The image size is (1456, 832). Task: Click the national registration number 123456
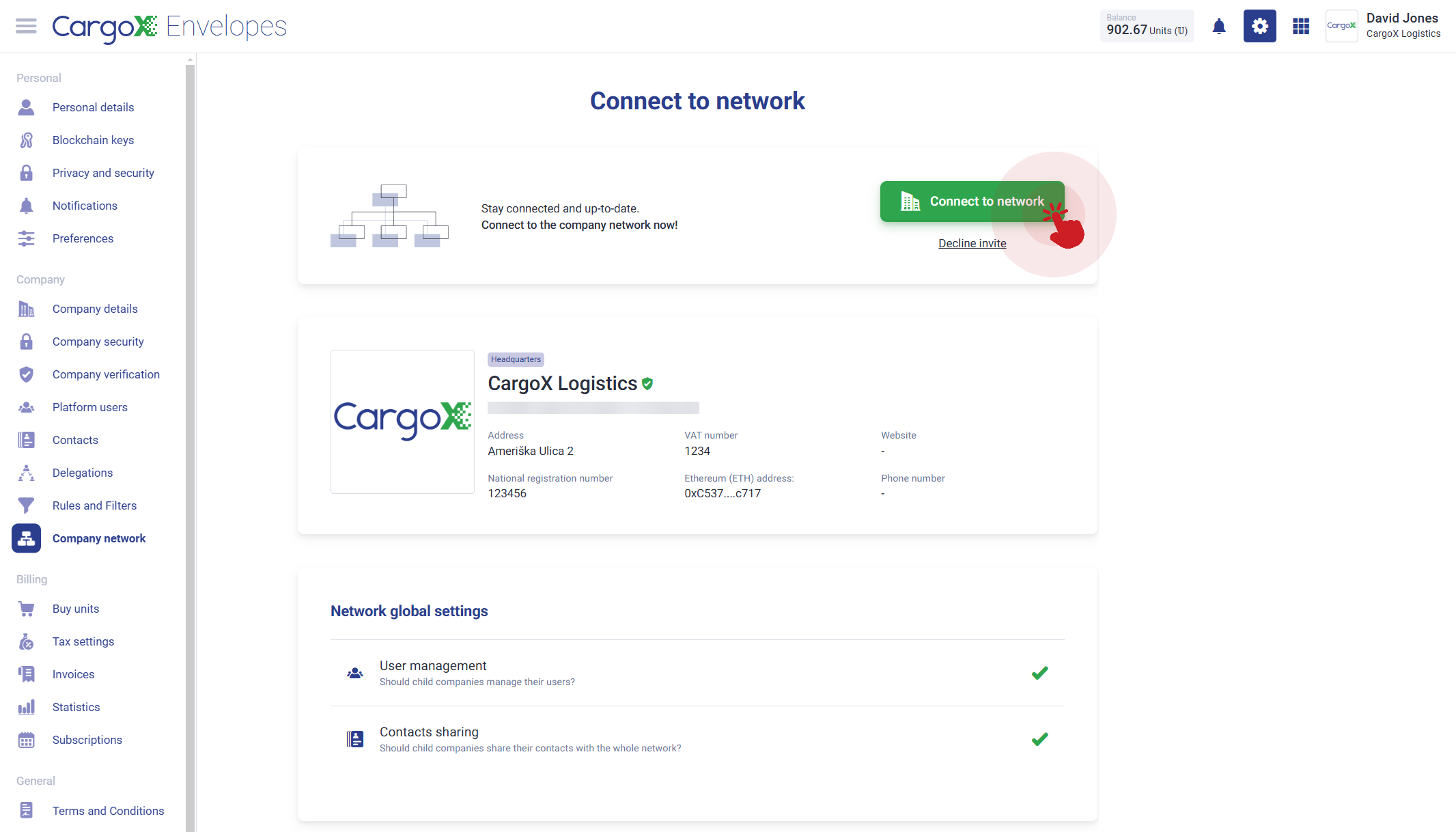point(507,493)
